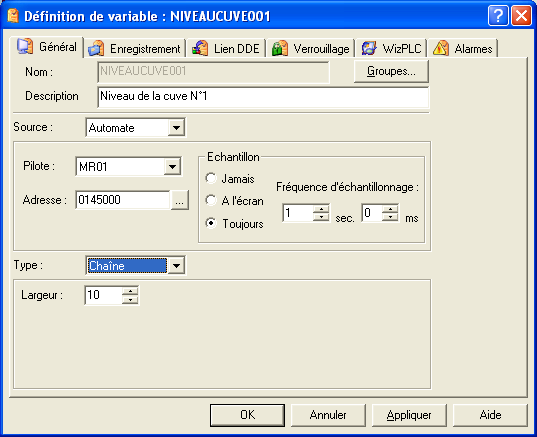The image size is (537, 437).
Task: Select the Toujours sampling option
Action: pos(211,223)
